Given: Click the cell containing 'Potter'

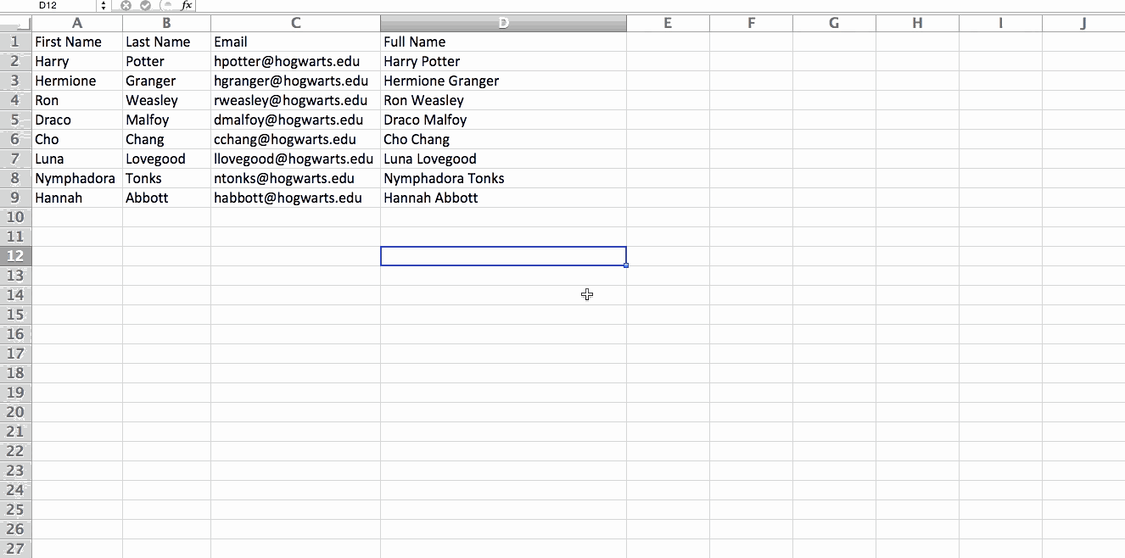Looking at the screenshot, I should pyautogui.click(x=166, y=61).
